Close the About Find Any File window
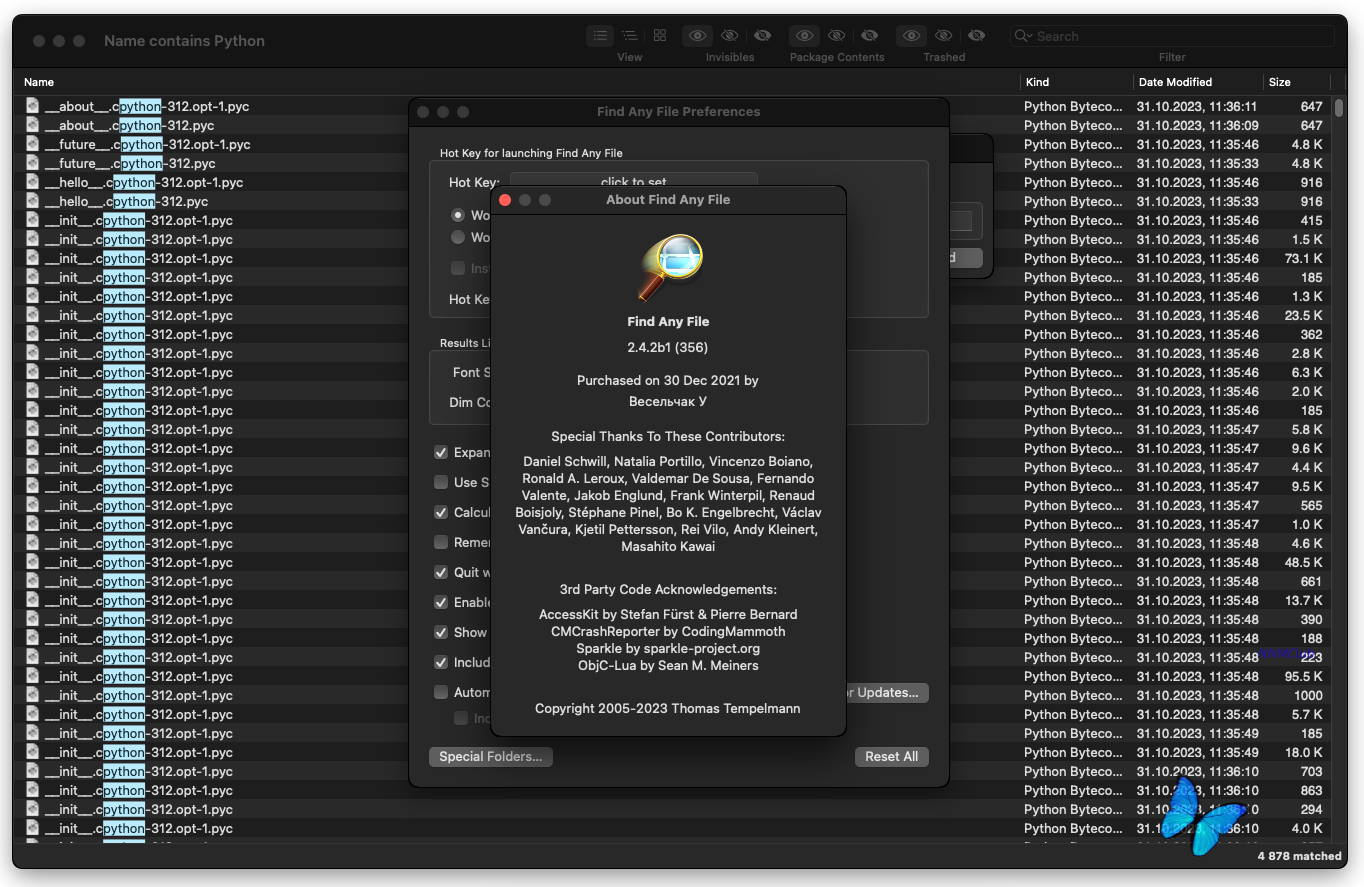Screen dimensions: 1364x887 505,200
